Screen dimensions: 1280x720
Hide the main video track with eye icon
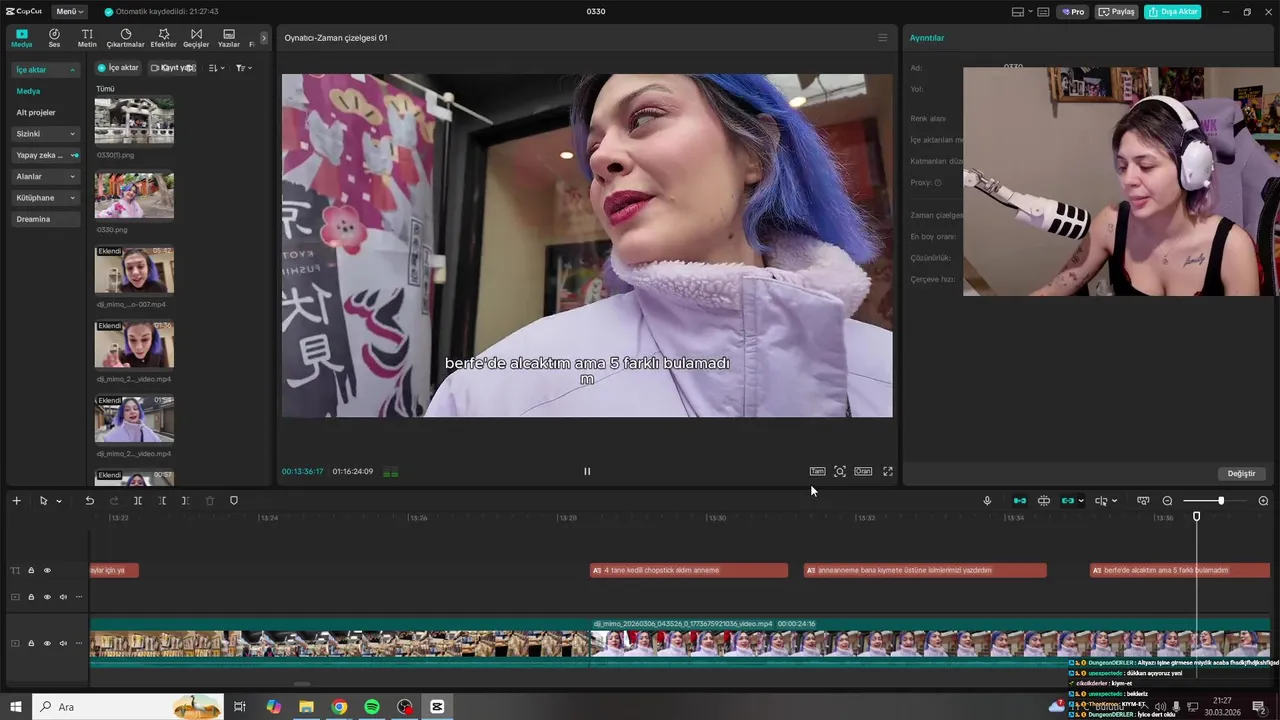pos(47,643)
